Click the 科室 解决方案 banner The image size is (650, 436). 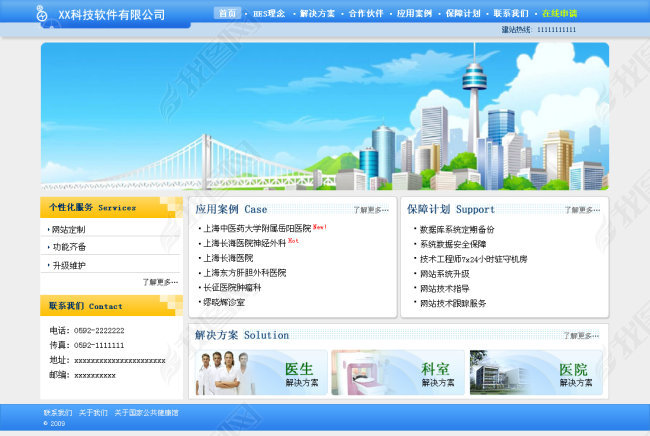pos(398,372)
